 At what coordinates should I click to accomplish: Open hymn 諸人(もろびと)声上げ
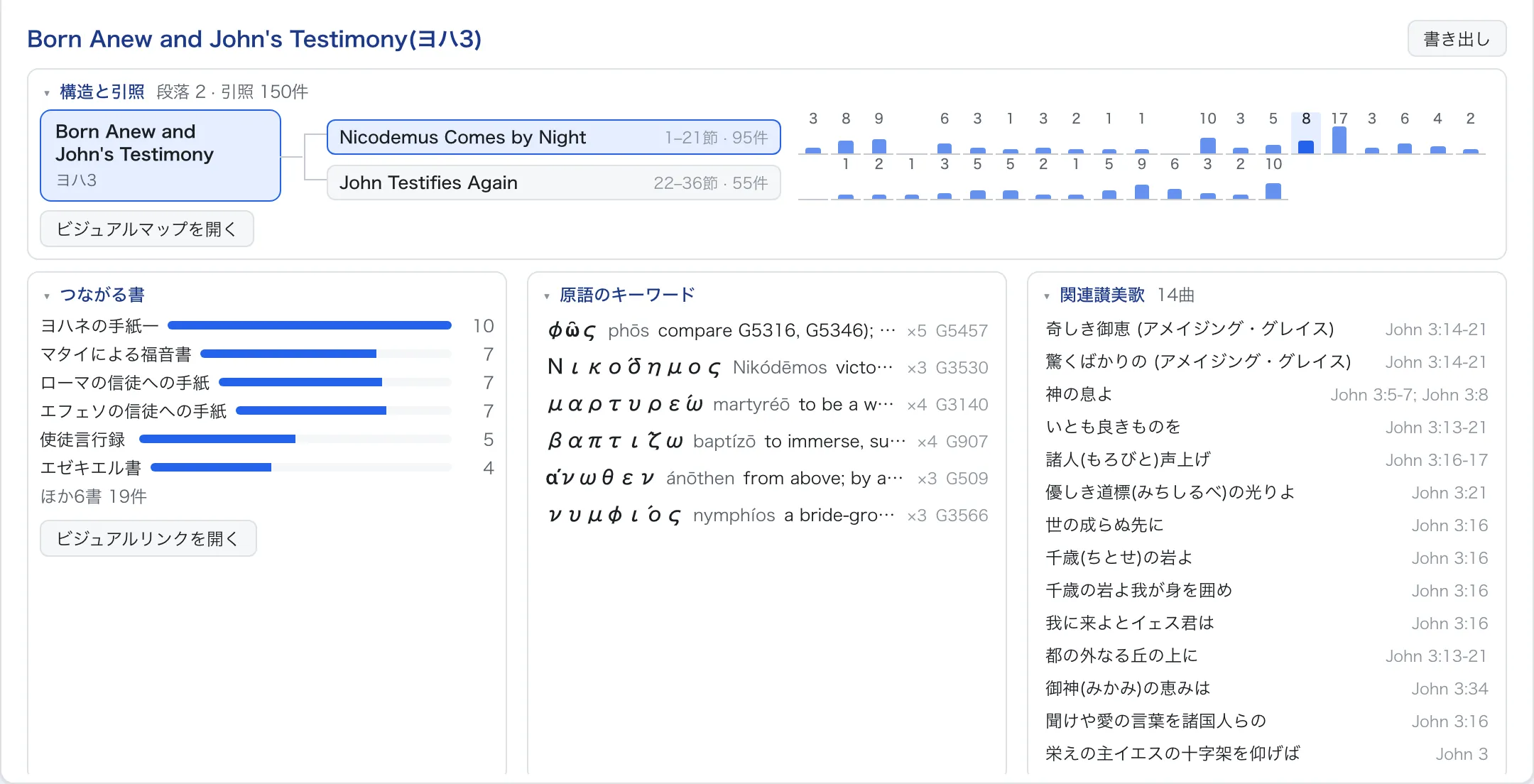pyautogui.click(x=1266, y=459)
